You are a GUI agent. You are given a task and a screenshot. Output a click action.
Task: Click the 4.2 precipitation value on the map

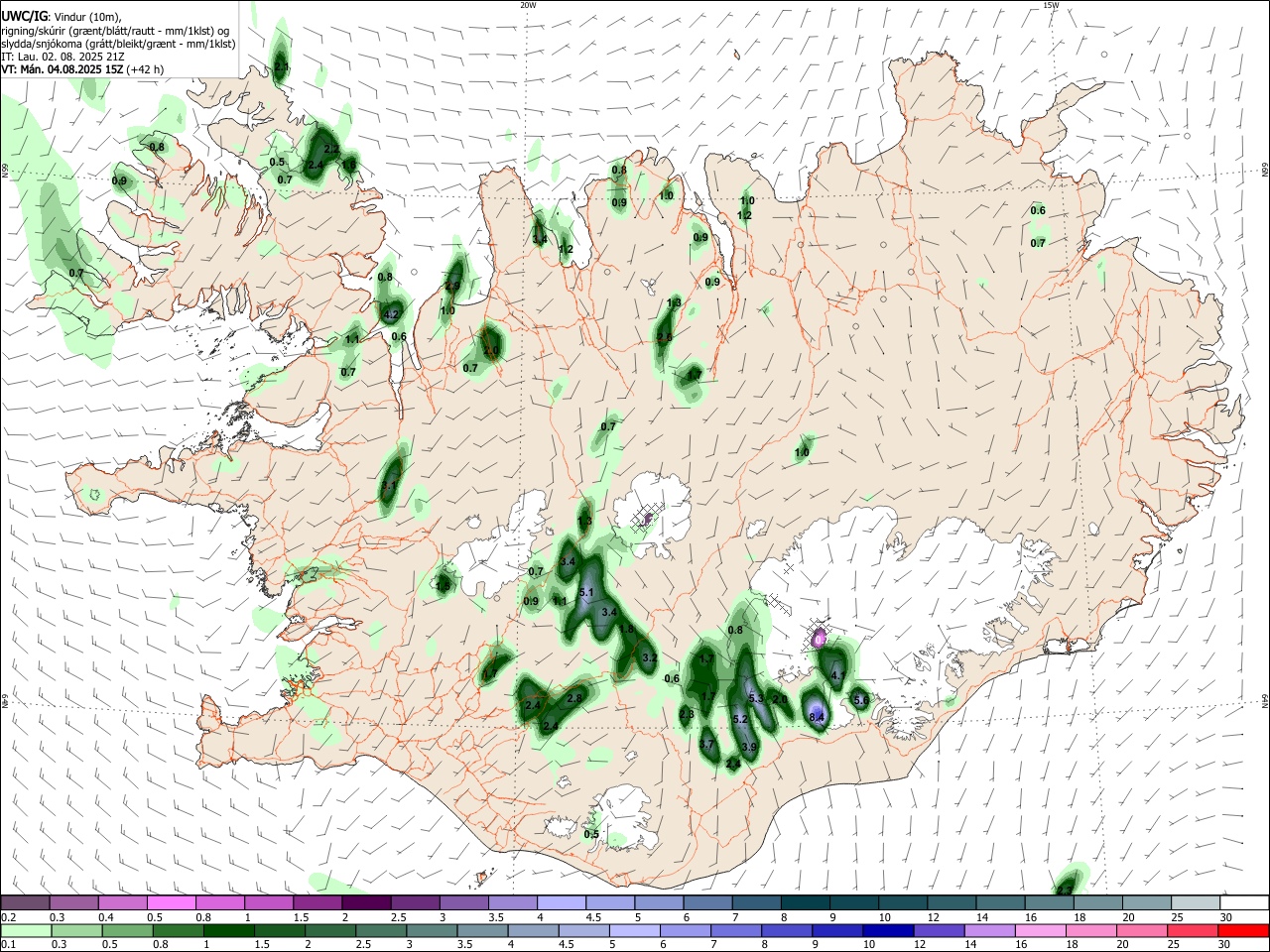391,314
